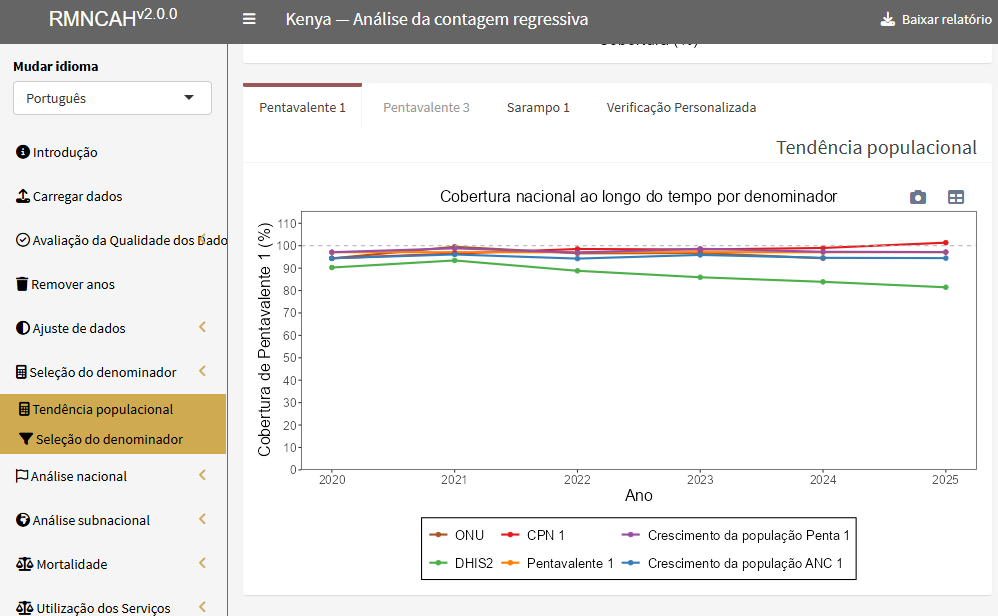The height and width of the screenshot is (616, 998).
Task: Toggle the DHIS2 series in the legend
Action: point(461,563)
